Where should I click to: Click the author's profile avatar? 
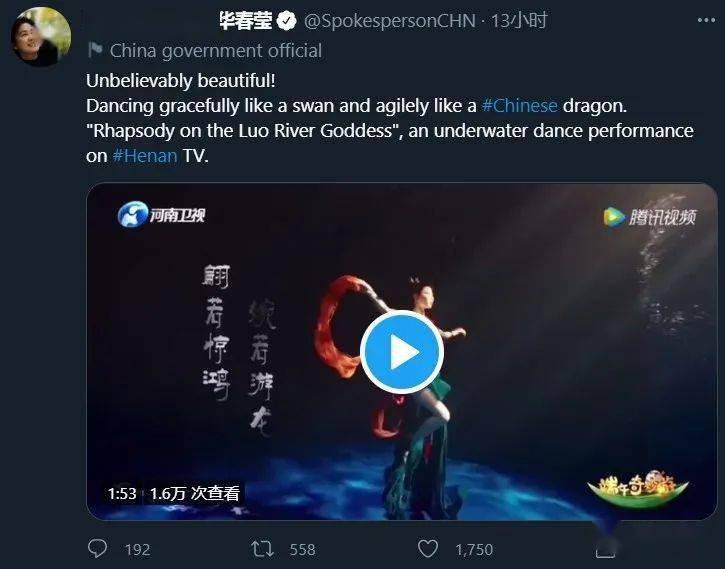point(41,37)
